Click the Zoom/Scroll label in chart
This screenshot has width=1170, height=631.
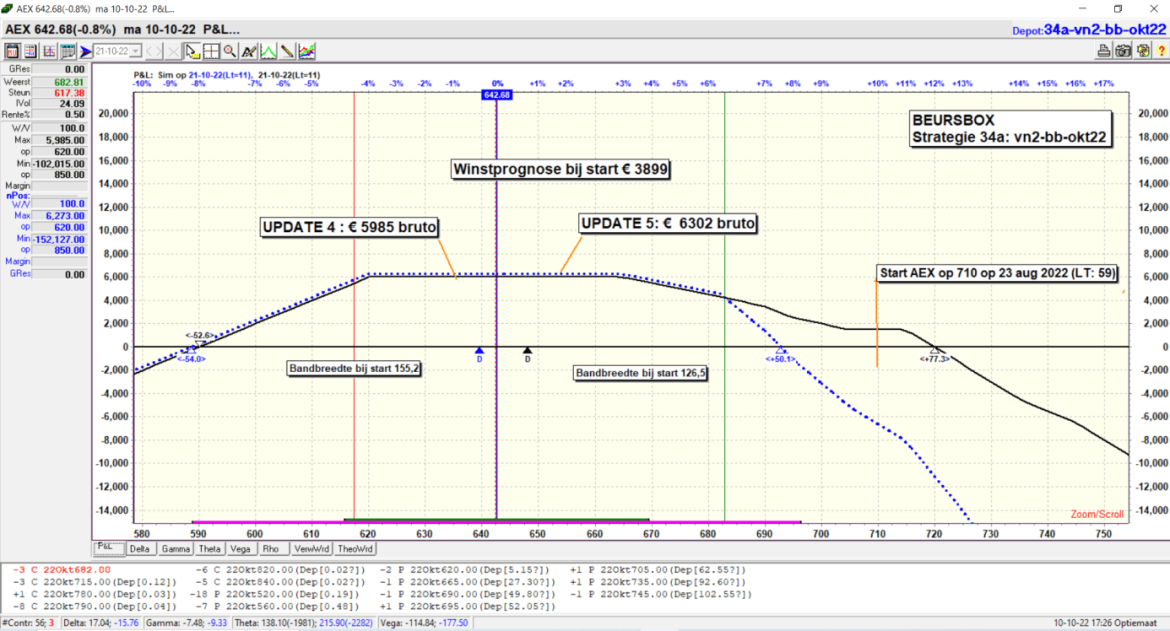click(x=1097, y=514)
